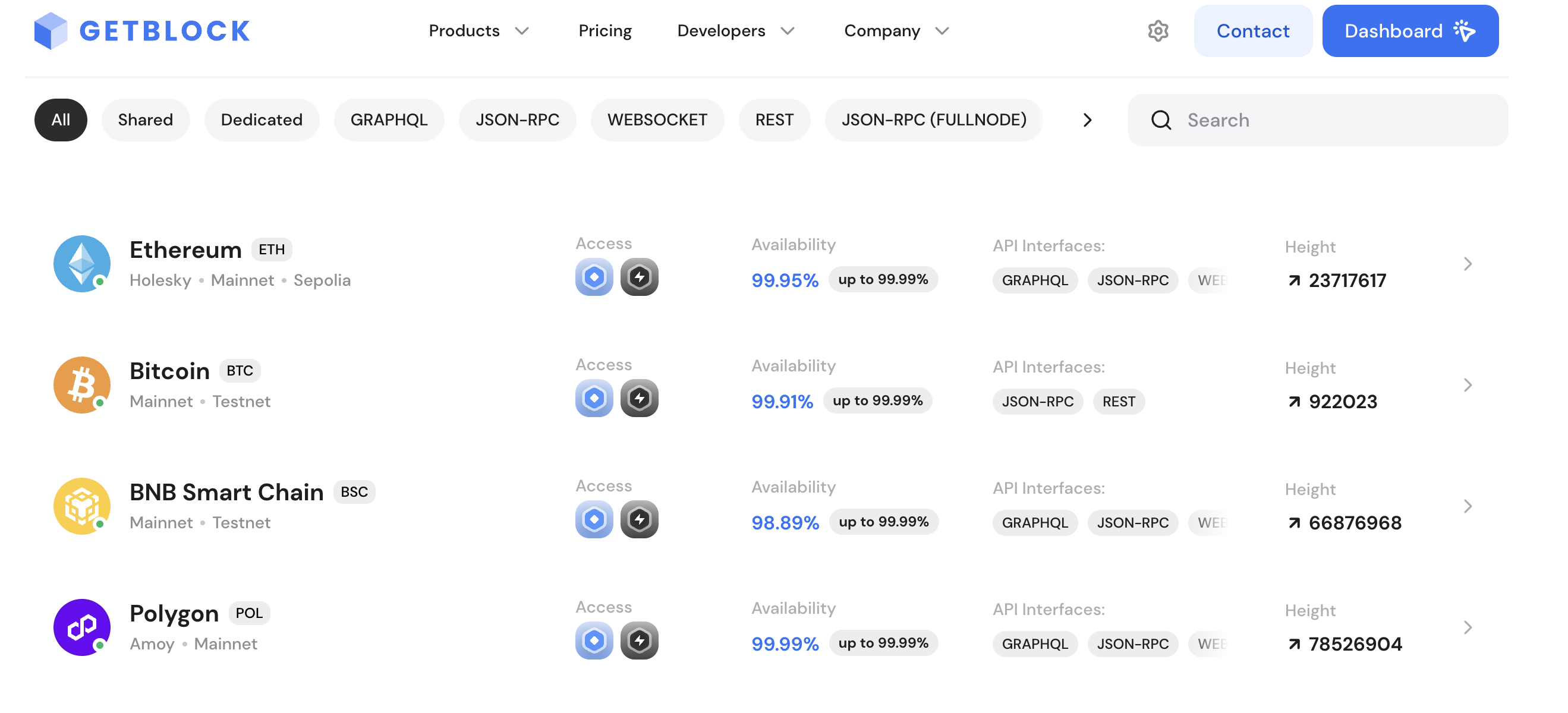The image size is (1568, 713).
Task: Click the magnifier icon in search
Action: [x=1161, y=120]
